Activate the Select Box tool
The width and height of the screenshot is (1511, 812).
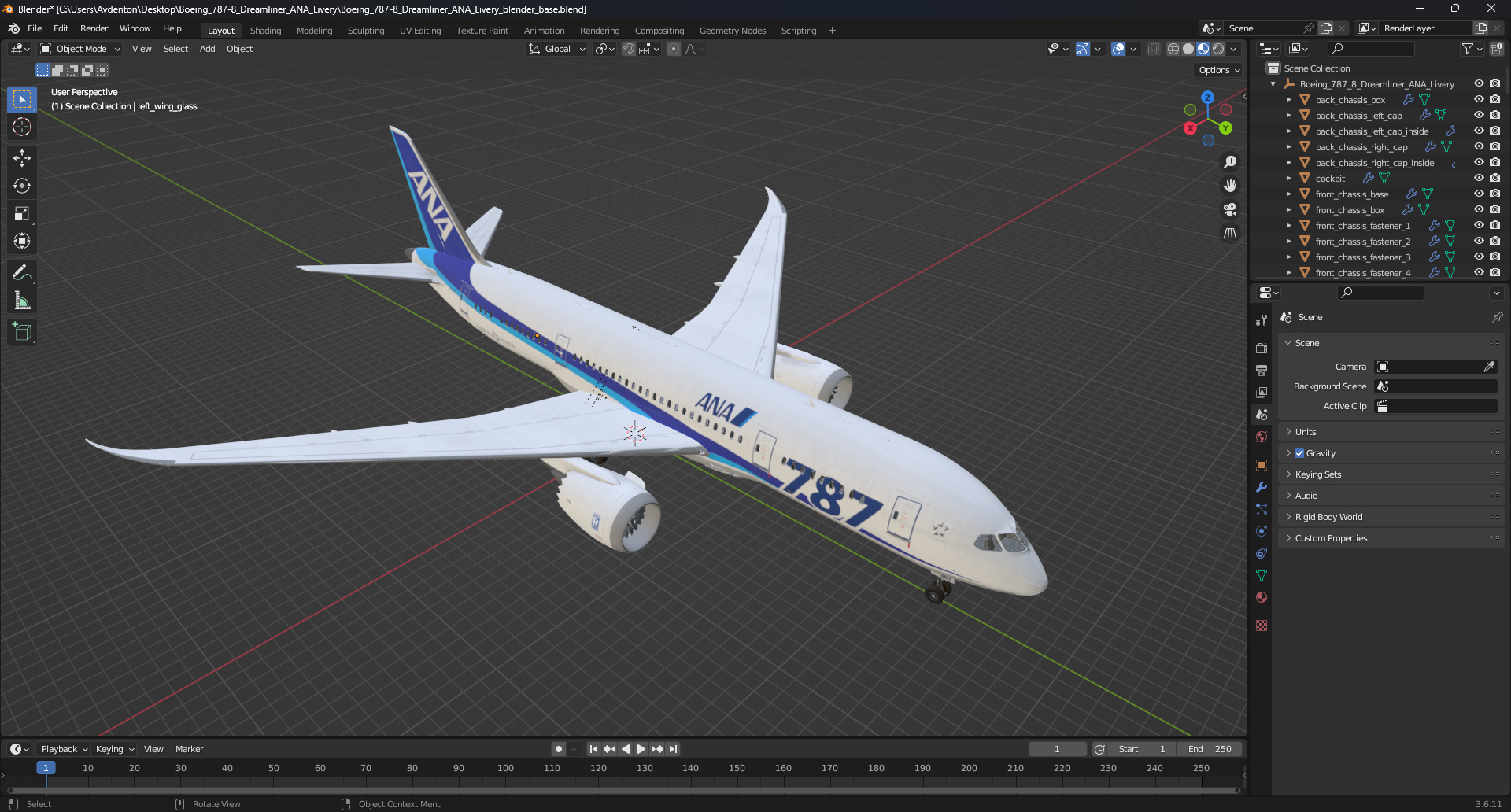click(x=22, y=99)
